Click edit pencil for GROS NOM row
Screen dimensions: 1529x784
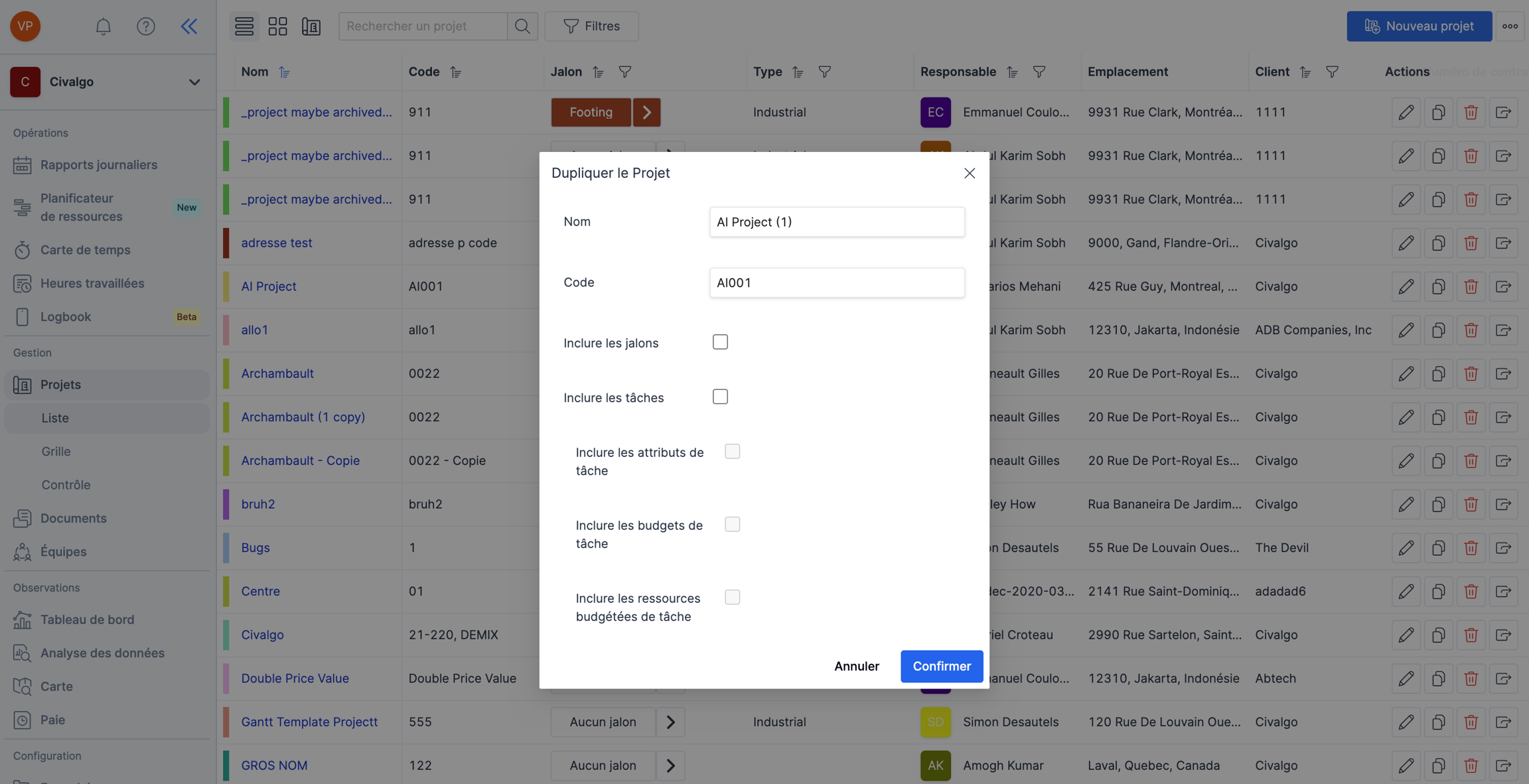point(1406,765)
